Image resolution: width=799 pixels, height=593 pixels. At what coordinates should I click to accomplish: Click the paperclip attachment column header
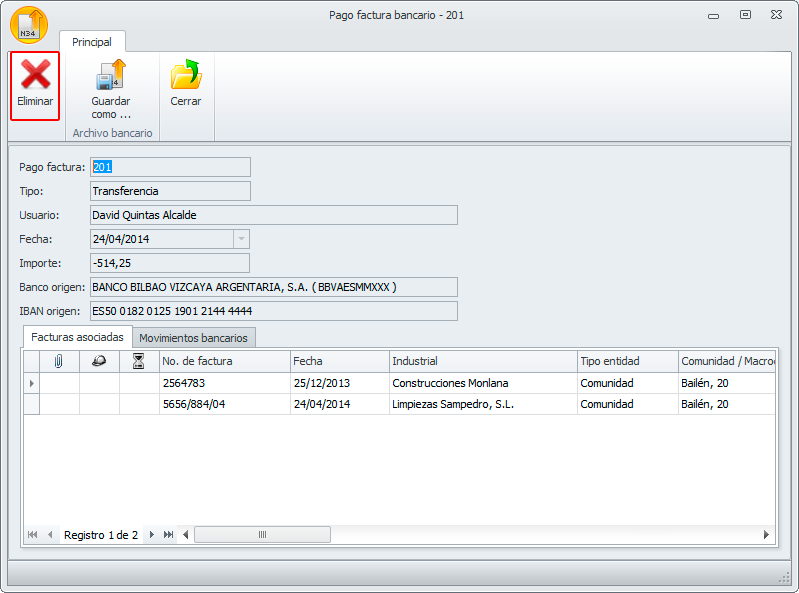tap(59, 361)
